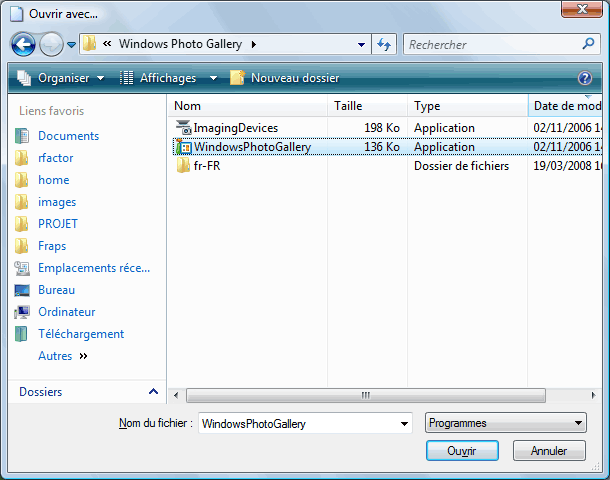Open the Organiser menu
The width and height of the screenshot is (610, 480).
pos(62,78)
